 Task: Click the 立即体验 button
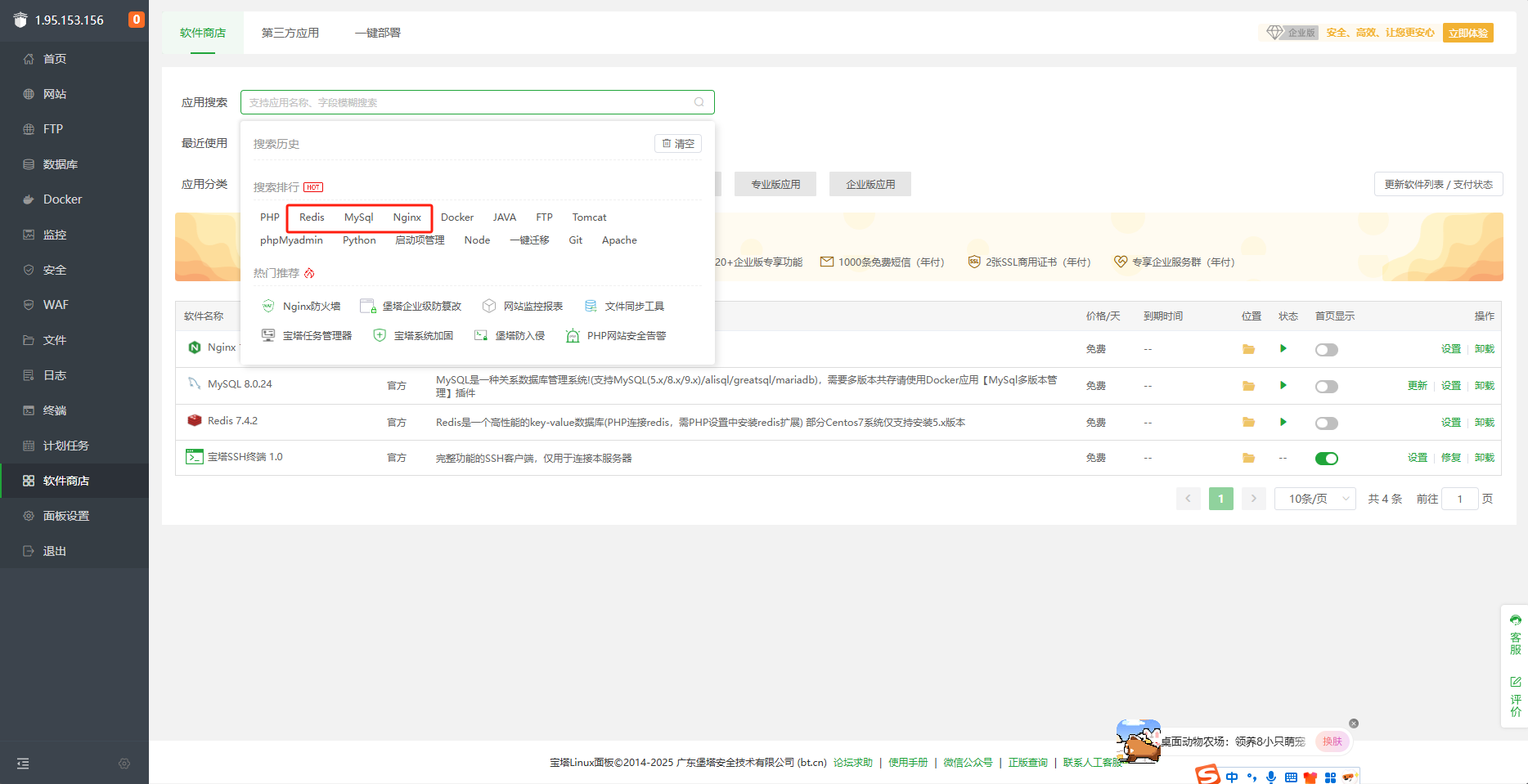coord(1468,33)
